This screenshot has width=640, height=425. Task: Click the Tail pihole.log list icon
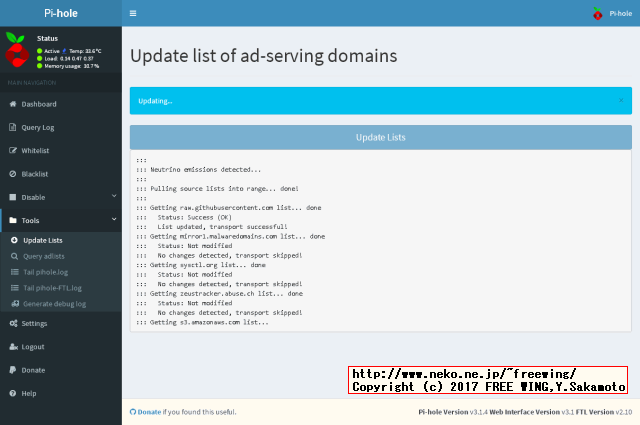tap(15, 272)
